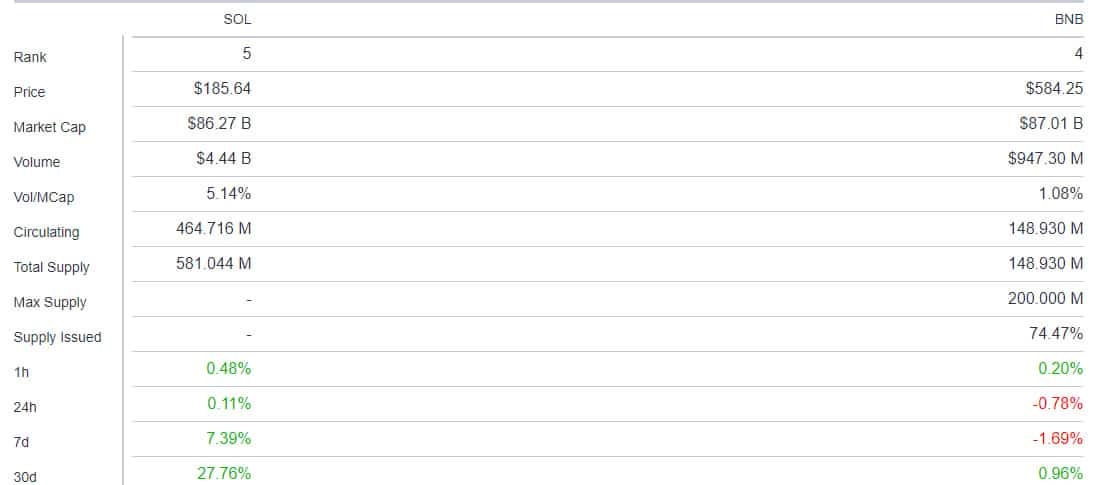Click BNB 24h change -0.78%

[1058, 403]
